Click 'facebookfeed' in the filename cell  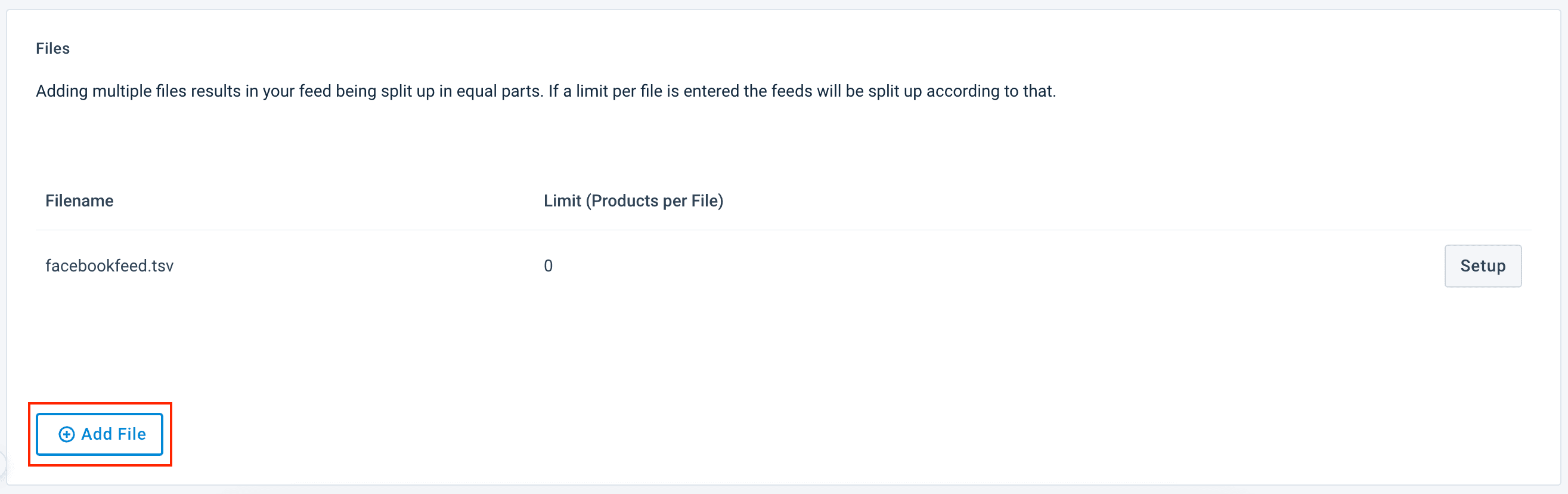(x=96, y=265)
